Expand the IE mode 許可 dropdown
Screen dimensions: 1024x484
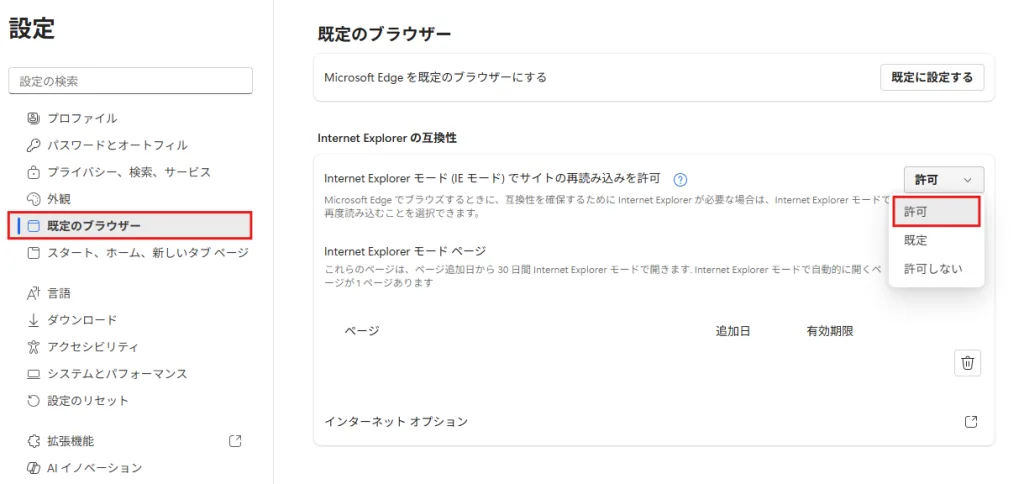click(943, 180)
